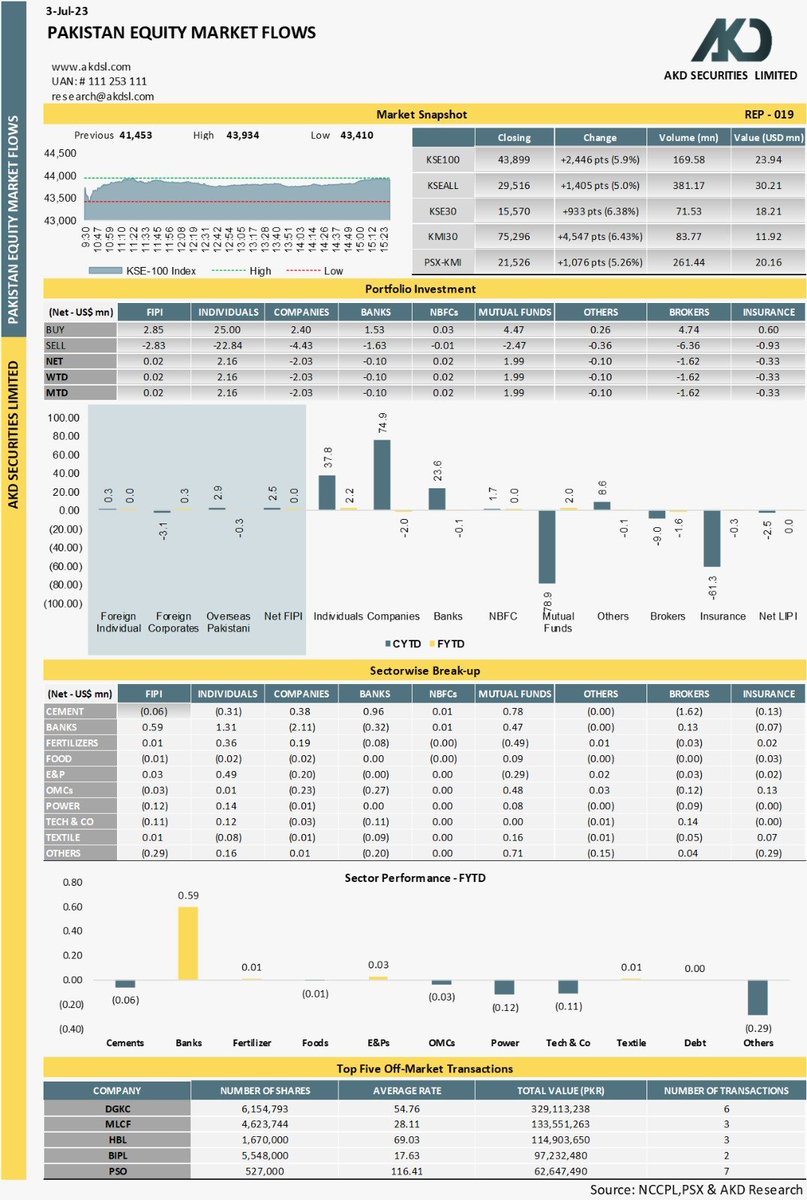807x1200 pixels.
Task: Select the MLCF company row
Action: click(423, 1124)
